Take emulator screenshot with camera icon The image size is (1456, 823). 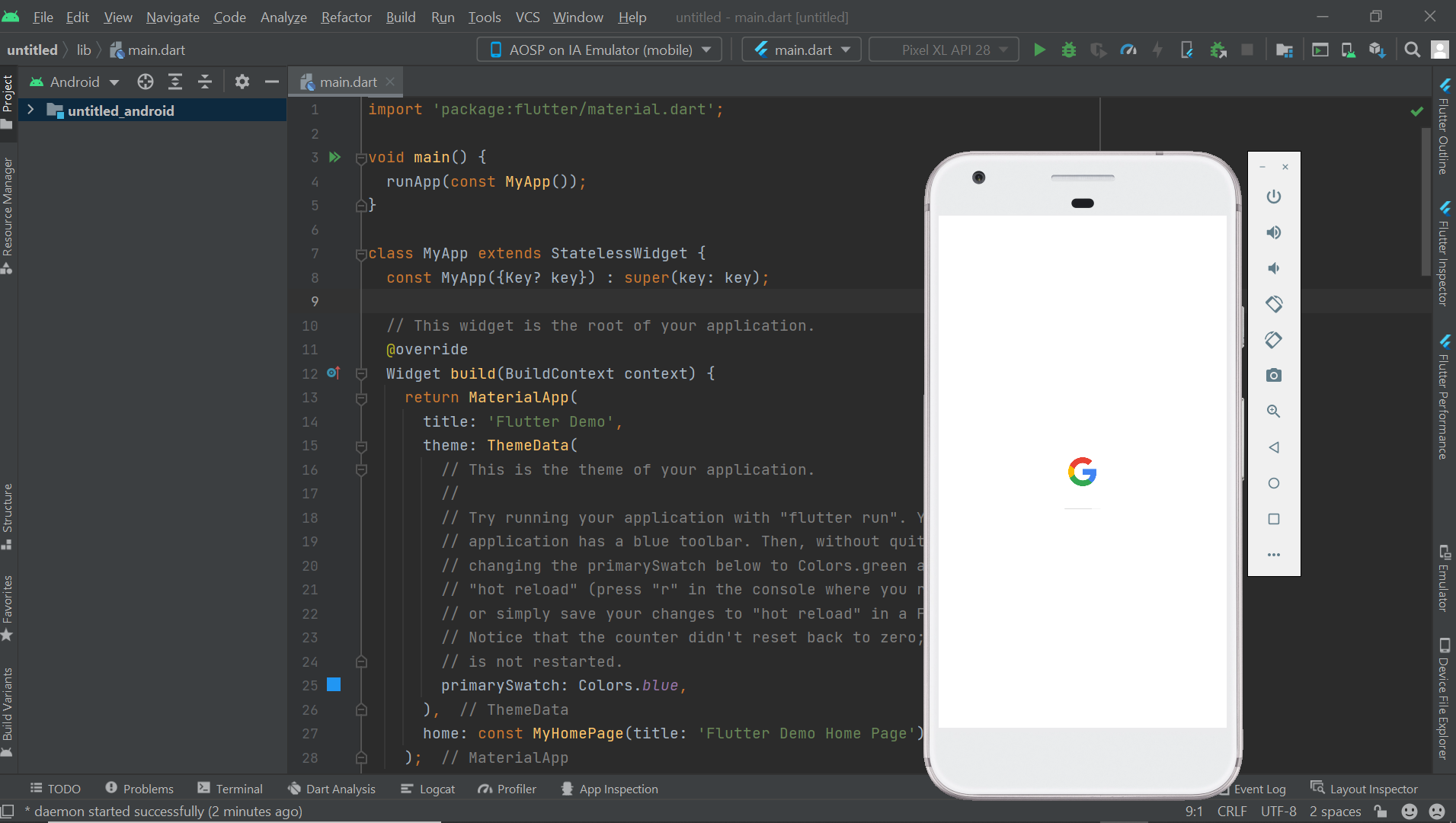1274,376
